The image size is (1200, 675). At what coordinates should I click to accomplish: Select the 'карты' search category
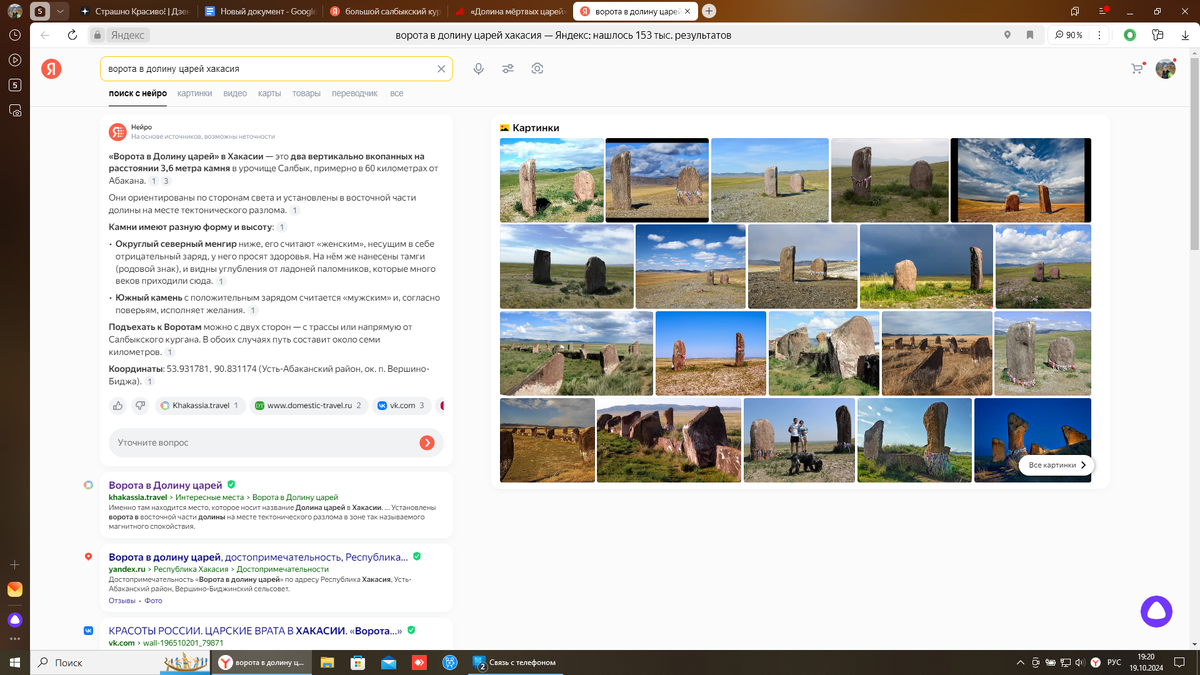269,93
